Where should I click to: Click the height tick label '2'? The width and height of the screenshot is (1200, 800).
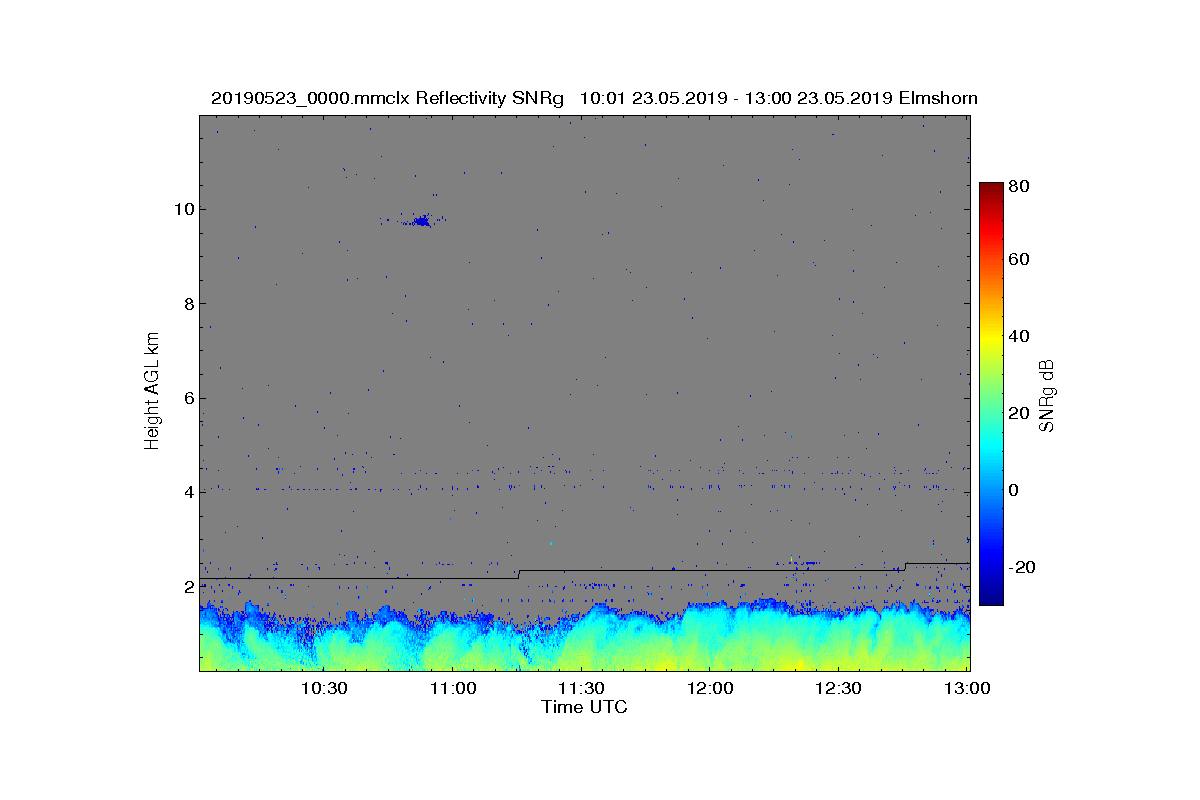[187, 586]
